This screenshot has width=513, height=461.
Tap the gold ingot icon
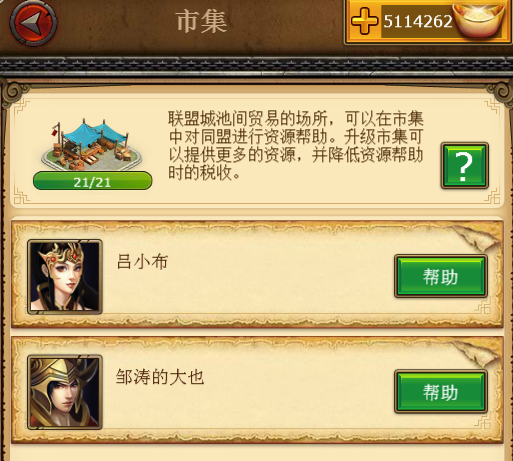coord(480,19)
